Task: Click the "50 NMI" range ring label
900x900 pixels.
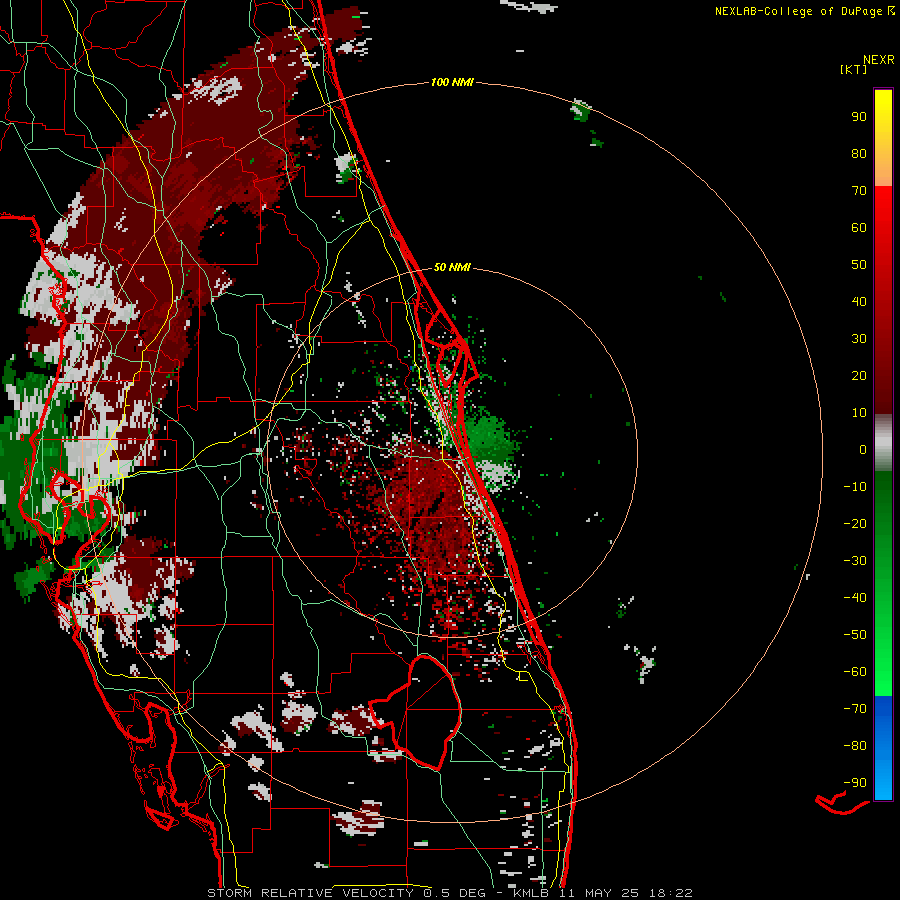Action: click(x=452, y=267)
